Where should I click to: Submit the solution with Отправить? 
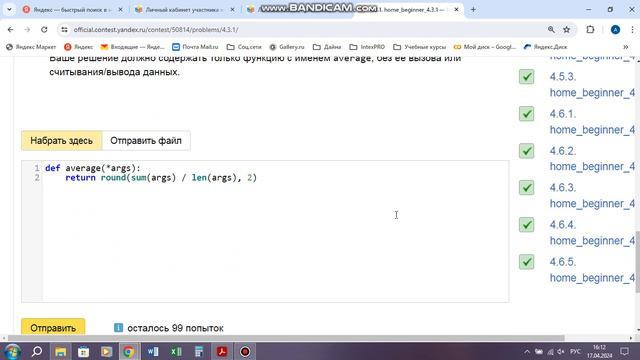[53, 327]
